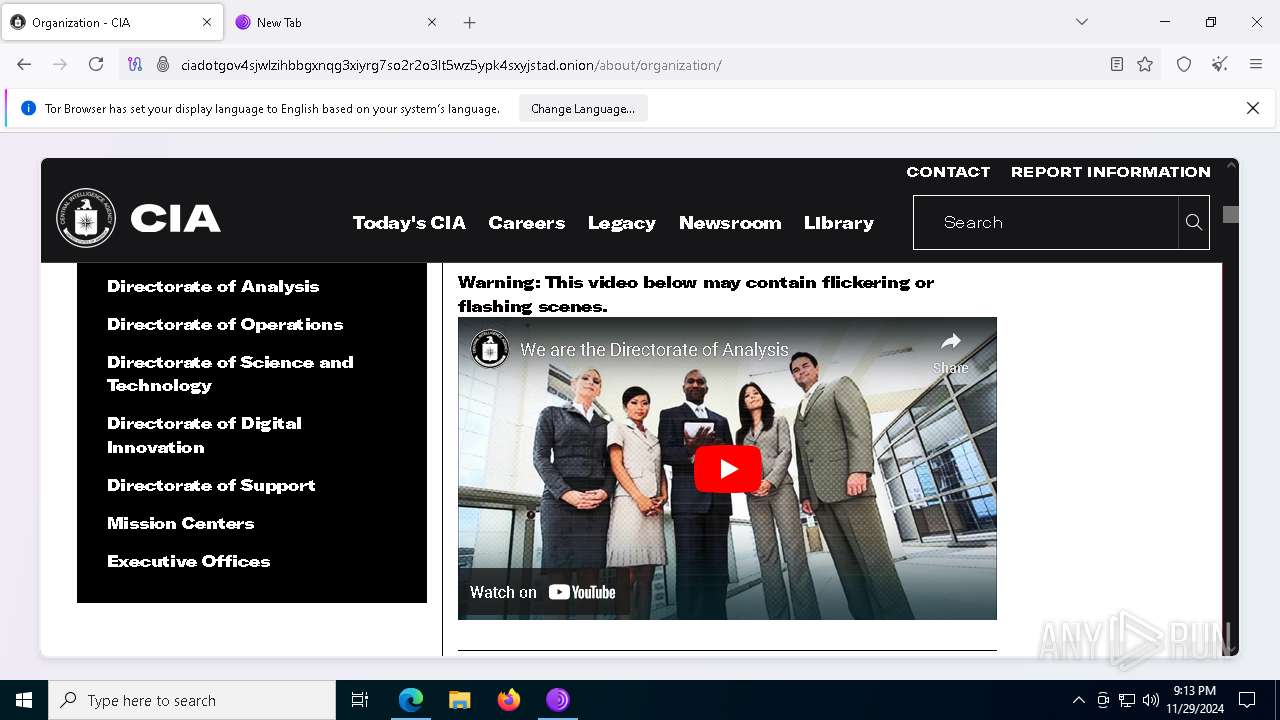The image size is (1280, 720).
Task: Click the CIA seal logo
Action: 86,218
